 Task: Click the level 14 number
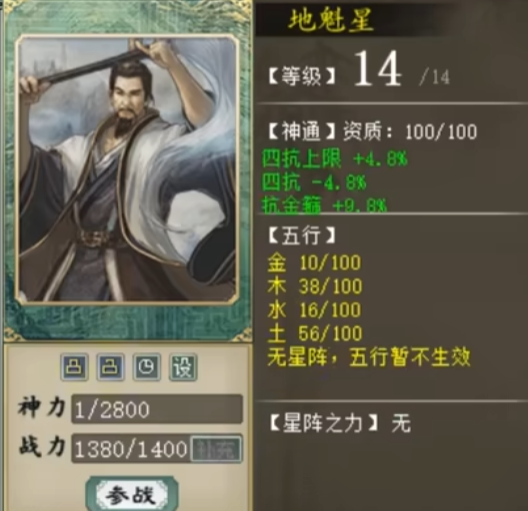click(377, 69)
